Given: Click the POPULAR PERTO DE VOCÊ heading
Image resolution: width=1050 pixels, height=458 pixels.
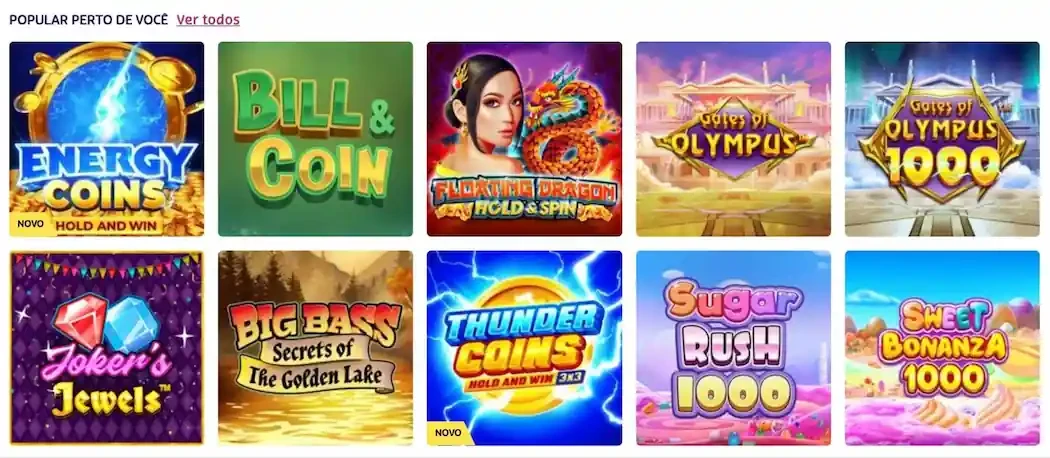Looking at the screenshot, I should [88, 20].
